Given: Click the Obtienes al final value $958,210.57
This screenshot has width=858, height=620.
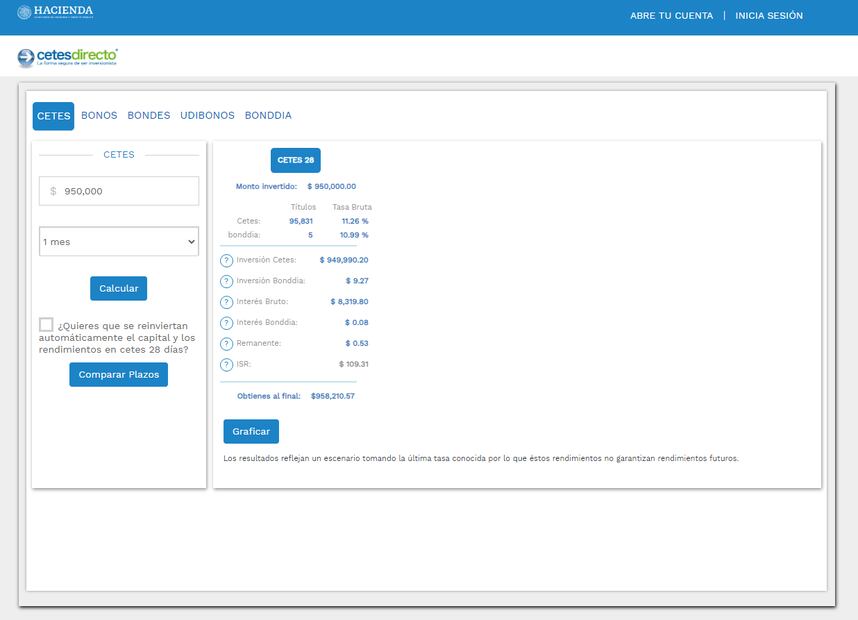Looking at the screenshot, I should pyautogui.click(x=333, y=396).
